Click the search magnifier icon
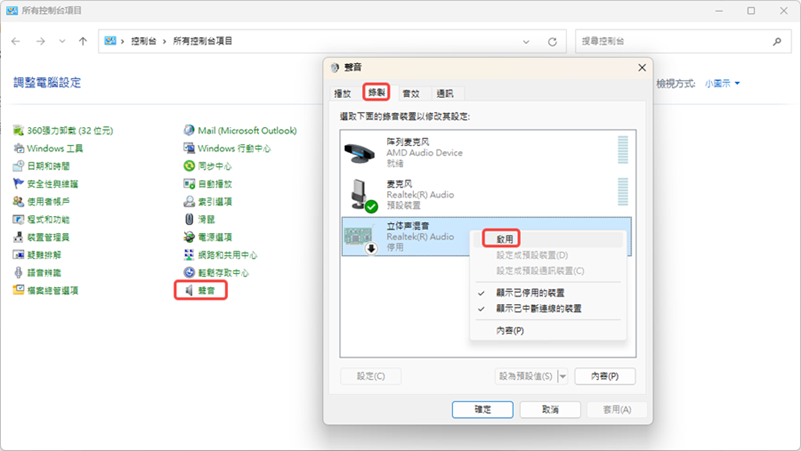This screenshot has height=451, width=801. click(x=777, y=41)
